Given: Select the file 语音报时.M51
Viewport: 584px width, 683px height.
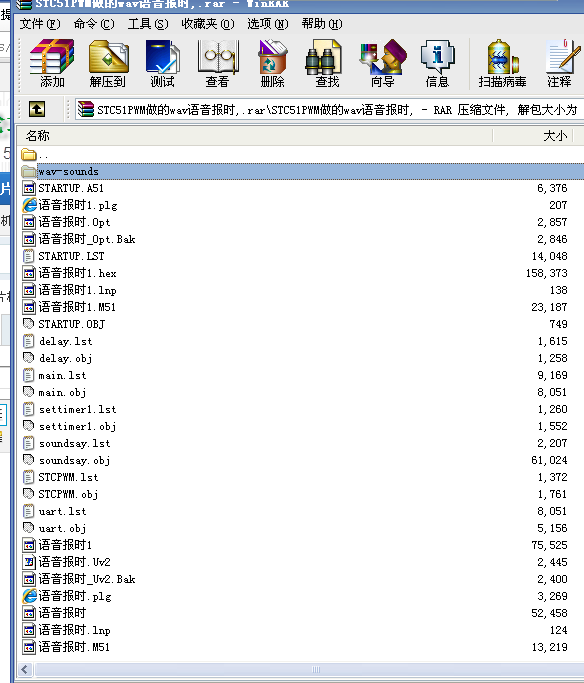Looking at the screenshot, I should click(74, 647).
